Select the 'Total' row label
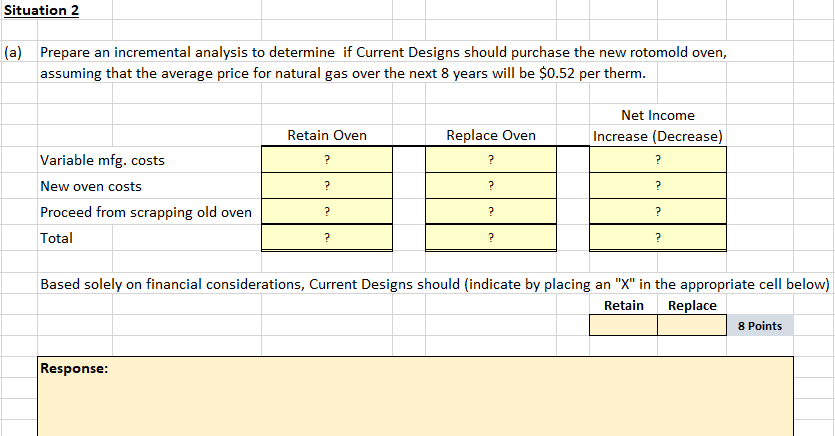835x436 pixels. click(56, 238)
